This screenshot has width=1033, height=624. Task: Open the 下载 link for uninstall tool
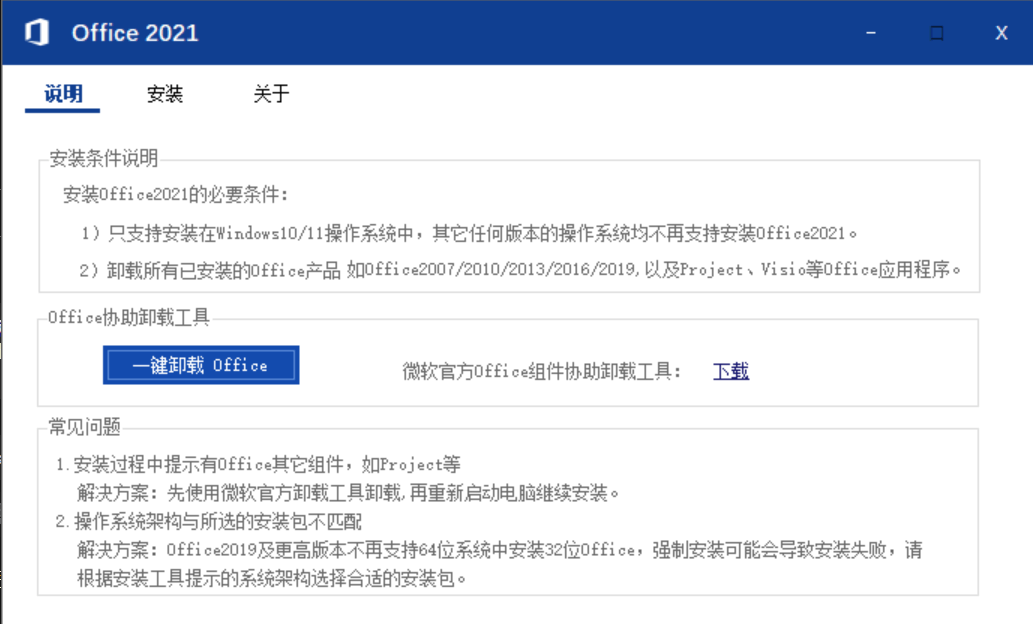pos(731,371)
